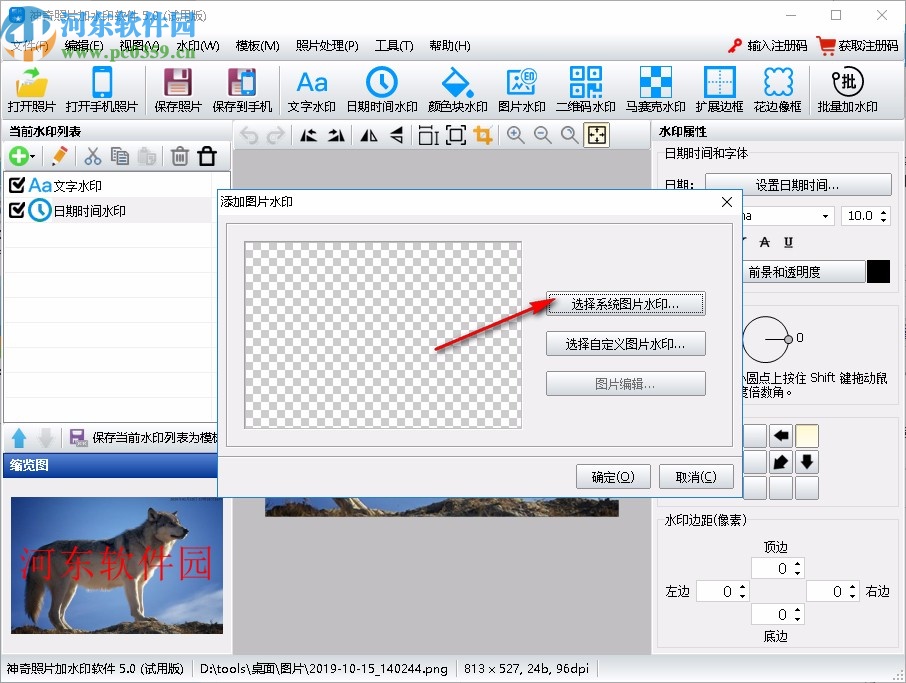Image resolution: width=906 pixels, height=683 pixels.
Task: Select the highlighted top-right position cell
Action: point(807,436)
